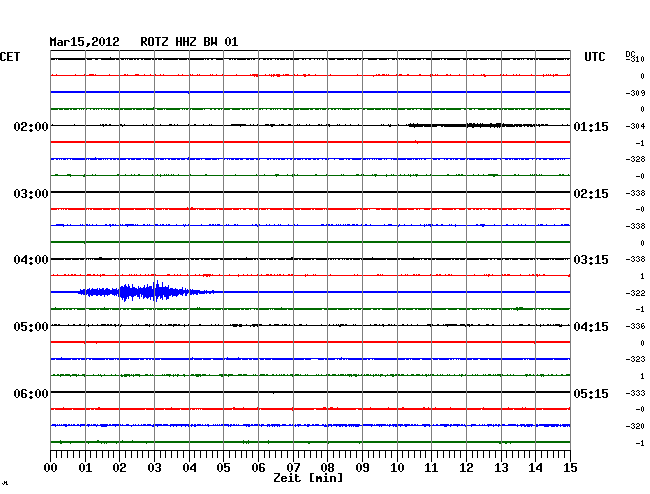650x494 pixels.
Task: Select the CET time label "03:00"
Action: tap(31, 194)
